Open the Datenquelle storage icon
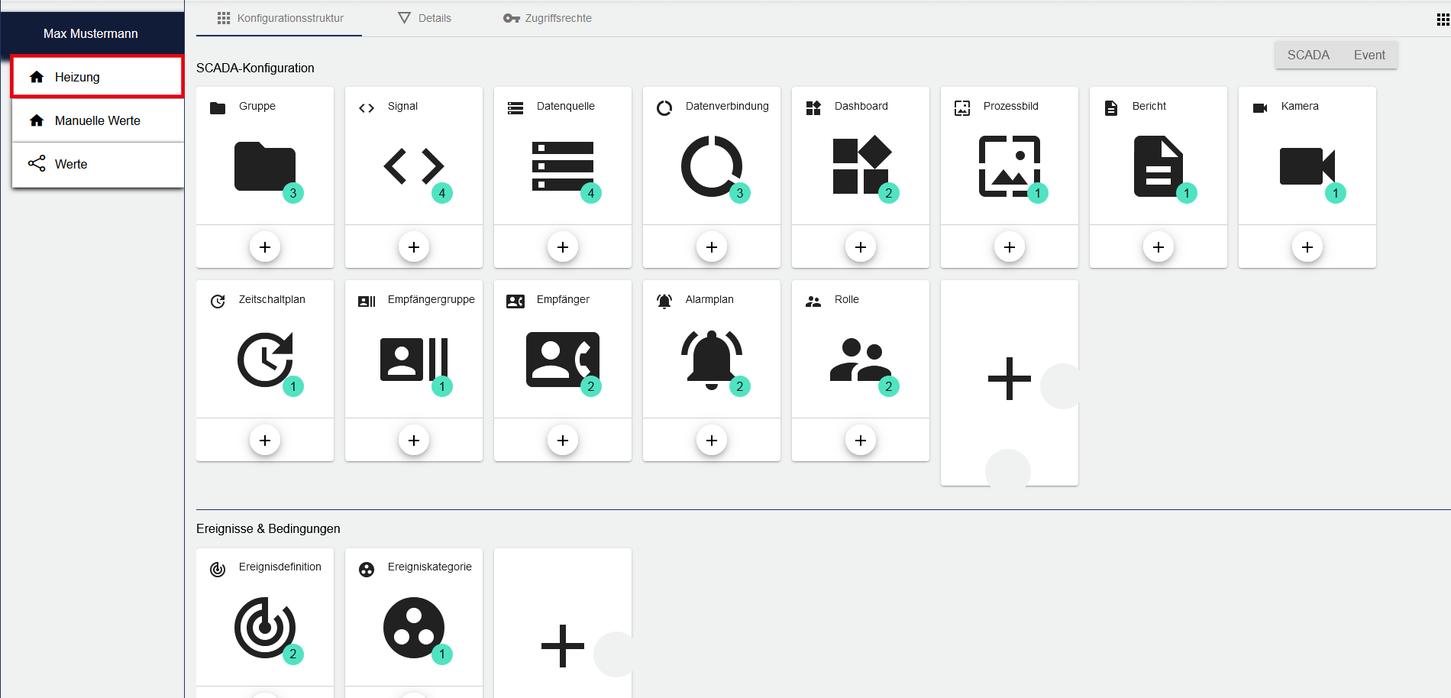1451x698 pixels. coord(562,166)
